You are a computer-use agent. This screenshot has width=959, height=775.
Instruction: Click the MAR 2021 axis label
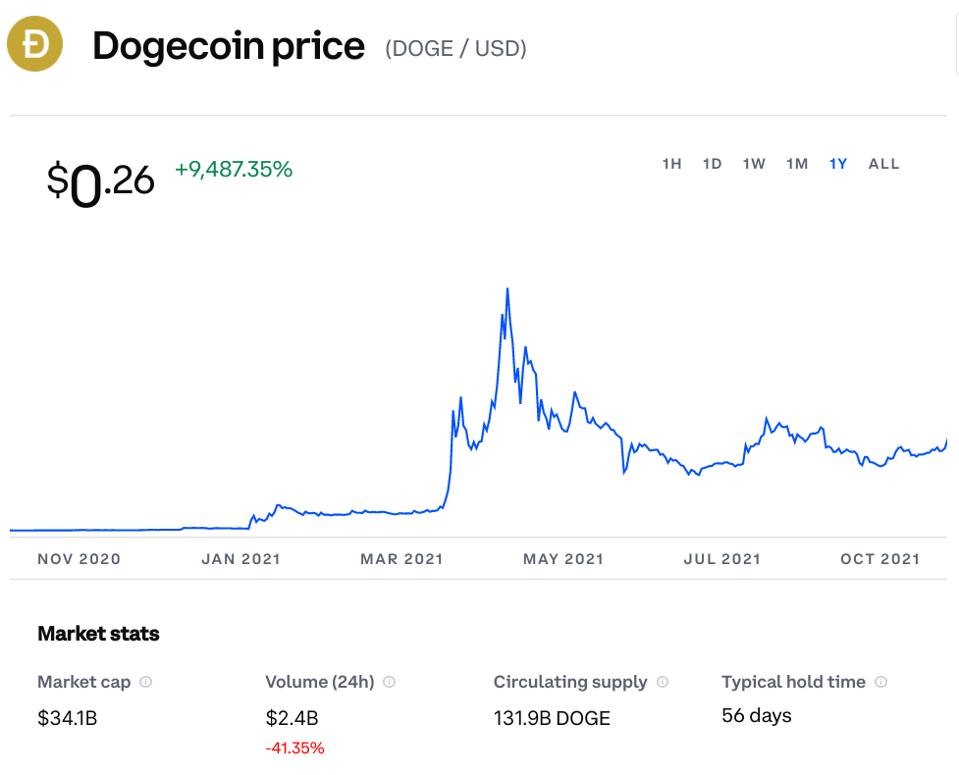coord(401,559)
